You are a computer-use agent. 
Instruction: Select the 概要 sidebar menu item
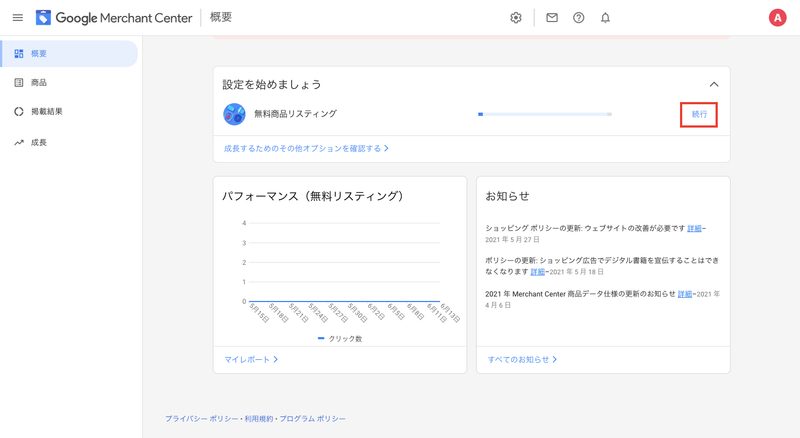pyautogui.click(x=69, y=54)
